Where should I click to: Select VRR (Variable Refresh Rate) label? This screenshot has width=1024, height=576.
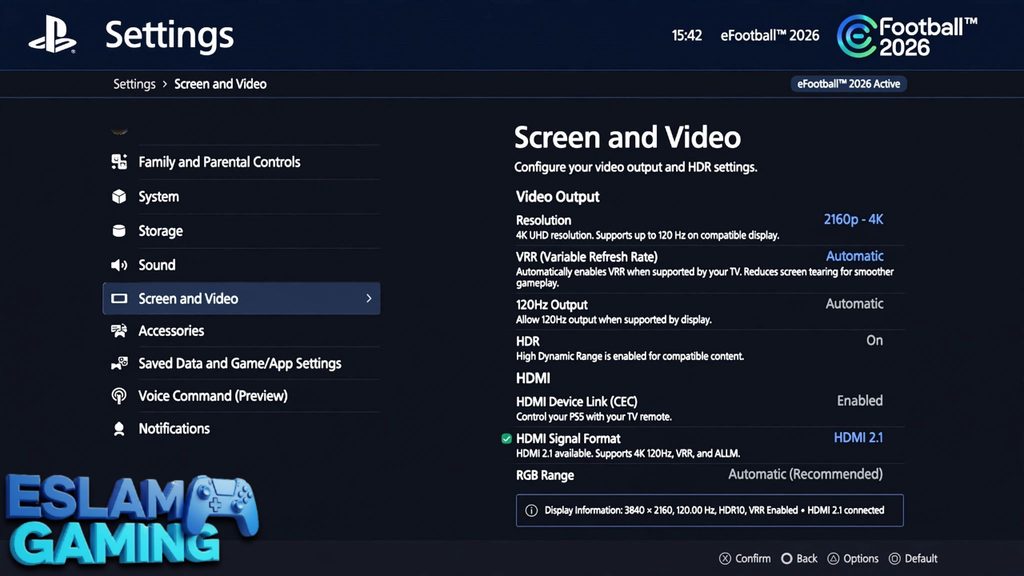(x=586, y=257)
